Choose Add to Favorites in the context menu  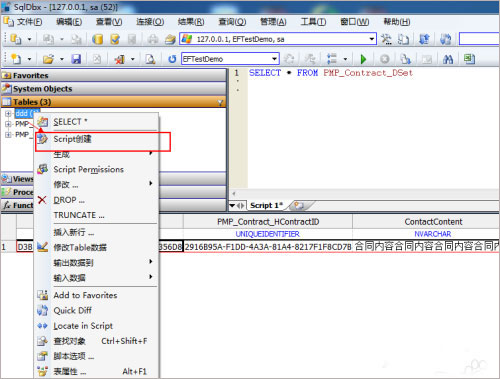point(97,295)
